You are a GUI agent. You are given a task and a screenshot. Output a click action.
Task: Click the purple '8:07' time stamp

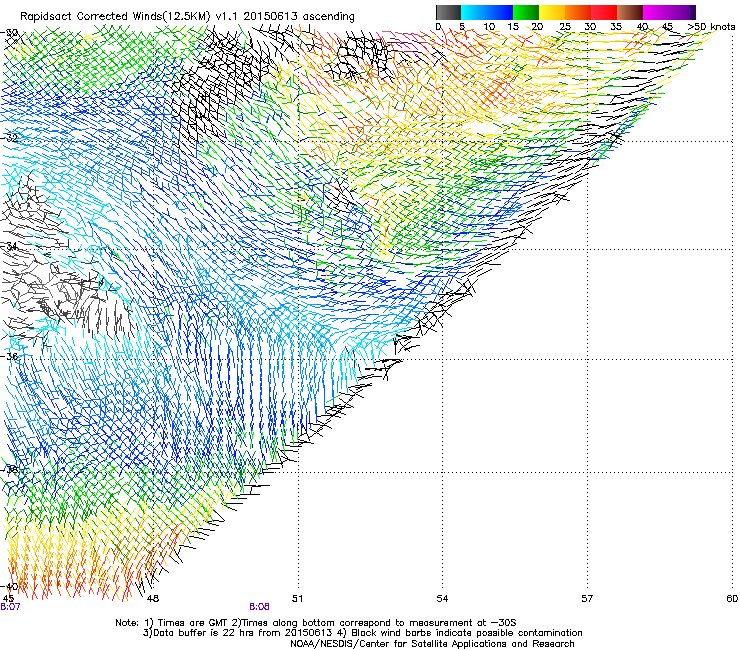pyautogui.click(x=10, y=607)
